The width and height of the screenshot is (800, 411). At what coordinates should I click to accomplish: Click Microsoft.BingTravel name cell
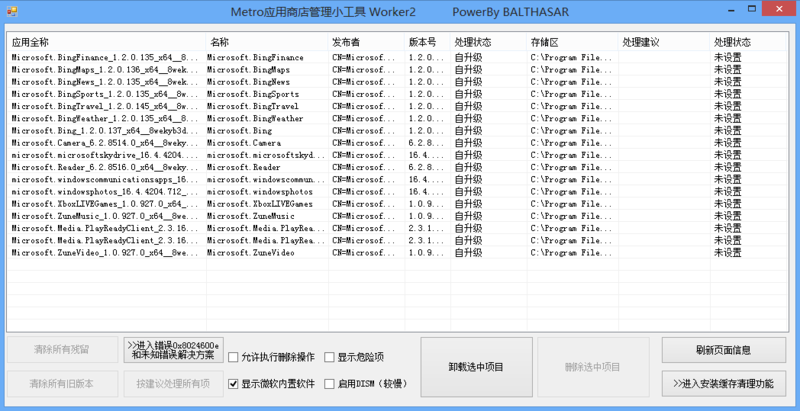pyautogui.click(x=253, y=106)
